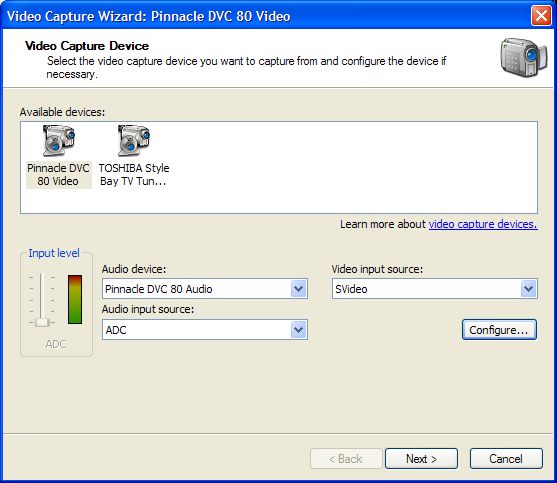Select the Pinnacle DVC 80 Video camera icon

click(59, 141)
